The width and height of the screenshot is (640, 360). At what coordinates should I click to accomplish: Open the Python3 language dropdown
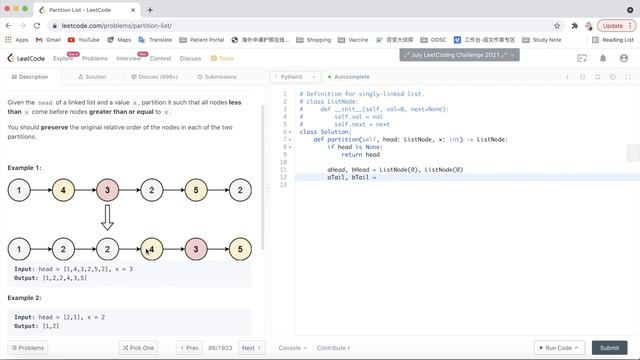pyautogui.click(x=295, y=77)
